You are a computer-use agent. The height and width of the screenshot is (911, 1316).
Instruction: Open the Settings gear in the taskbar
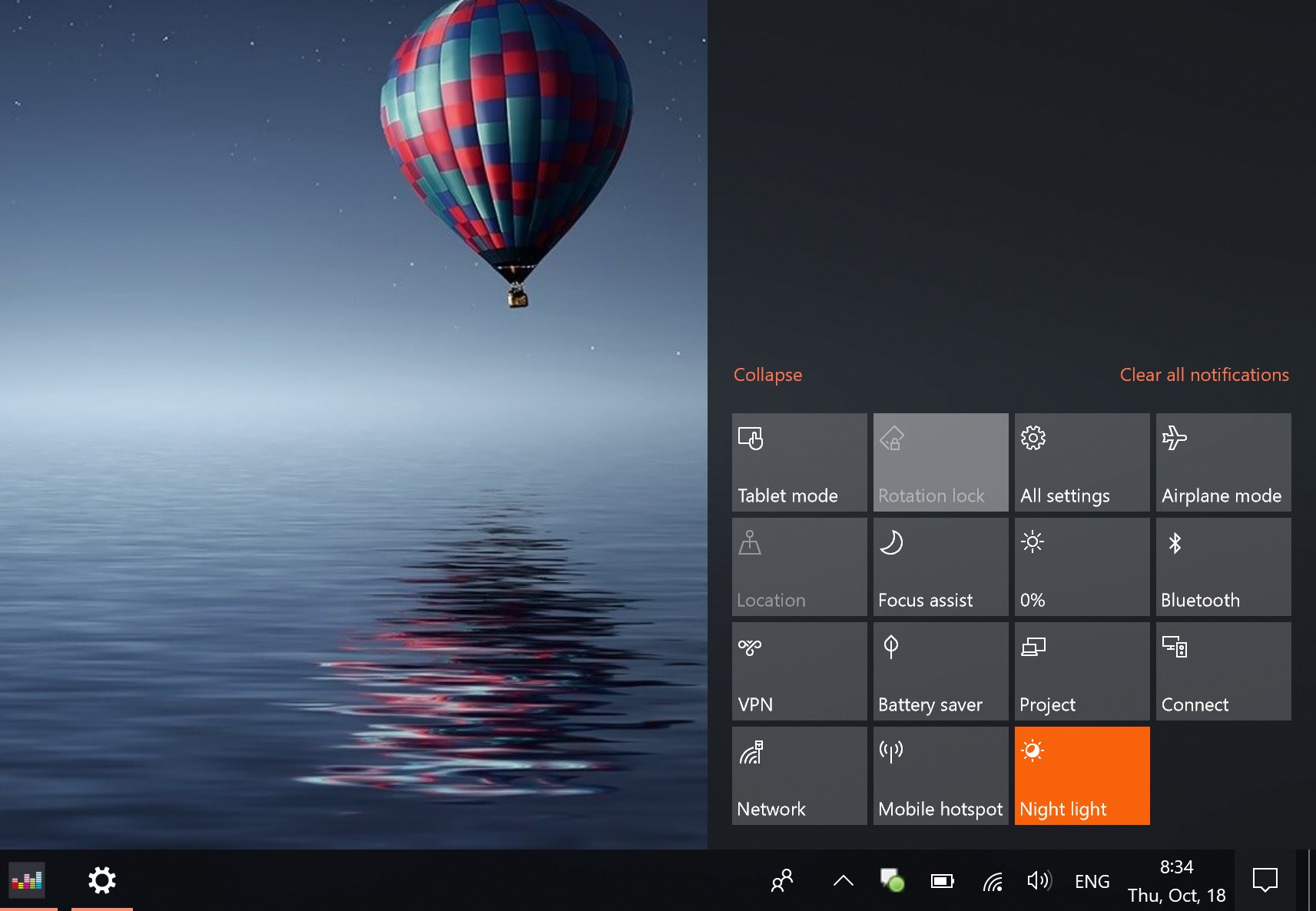pos(101,880)
